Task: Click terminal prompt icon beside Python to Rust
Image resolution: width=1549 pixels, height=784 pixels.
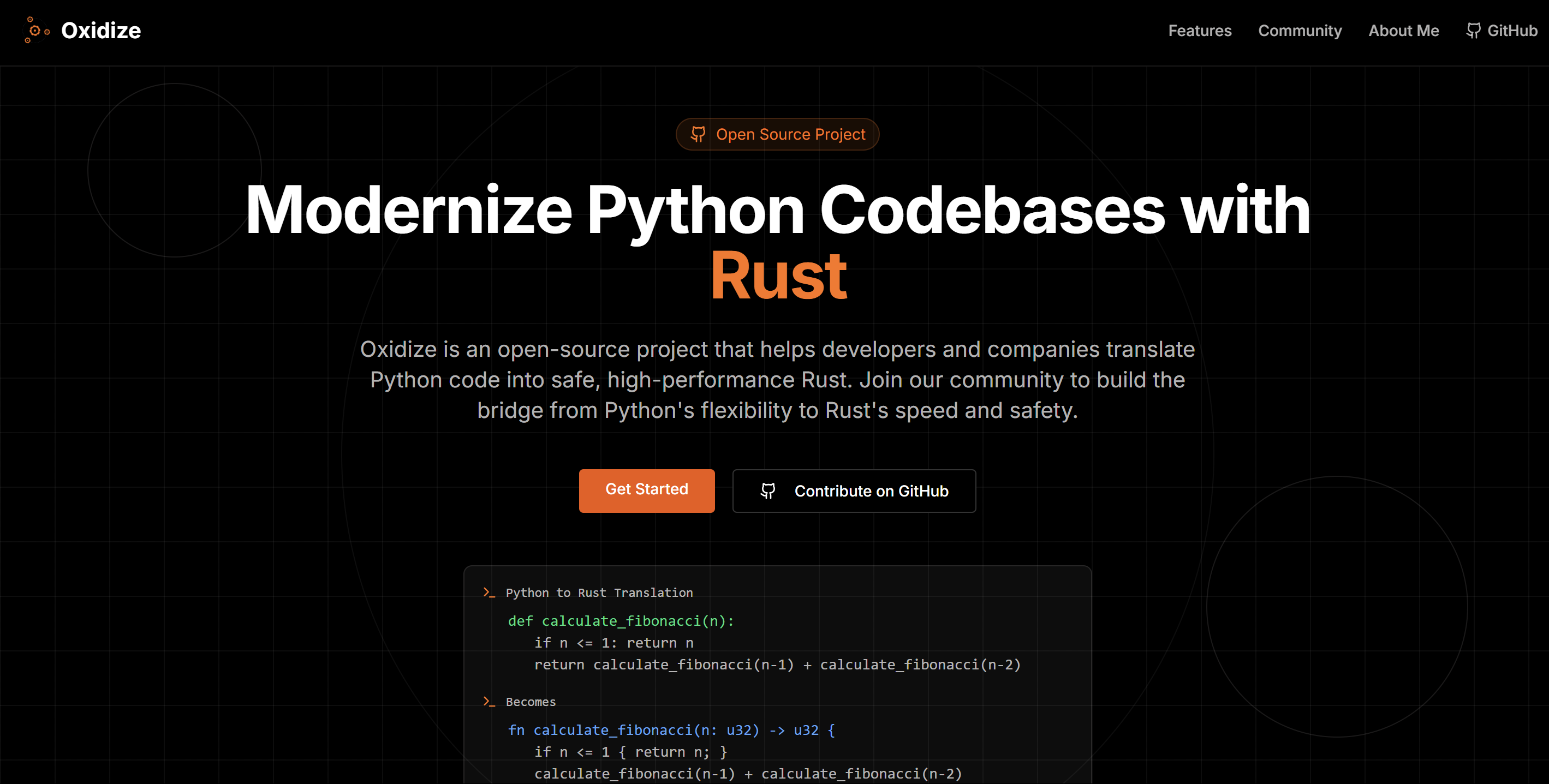Action: pos(489,593)
